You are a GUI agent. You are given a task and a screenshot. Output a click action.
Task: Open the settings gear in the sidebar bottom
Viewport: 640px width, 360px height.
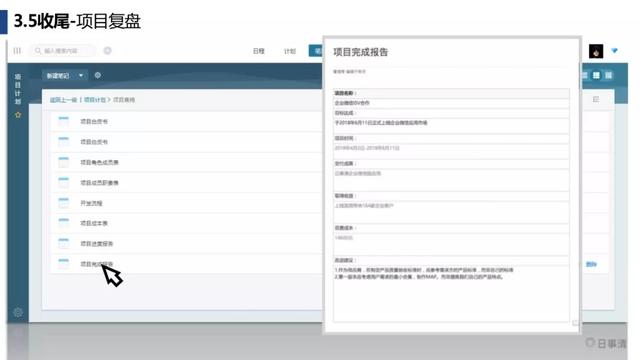[18, 312]
